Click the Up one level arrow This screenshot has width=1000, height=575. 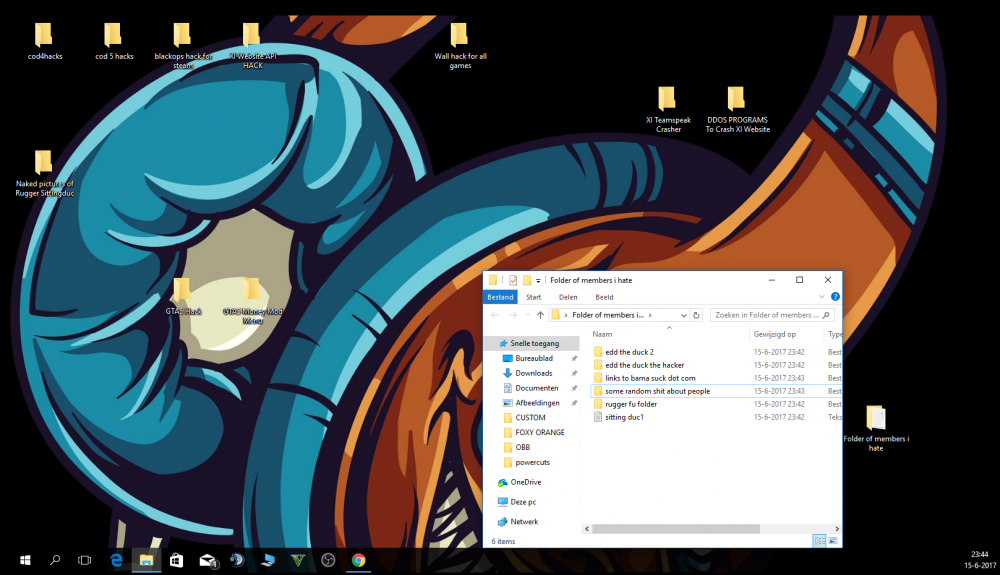click(540, 314)
